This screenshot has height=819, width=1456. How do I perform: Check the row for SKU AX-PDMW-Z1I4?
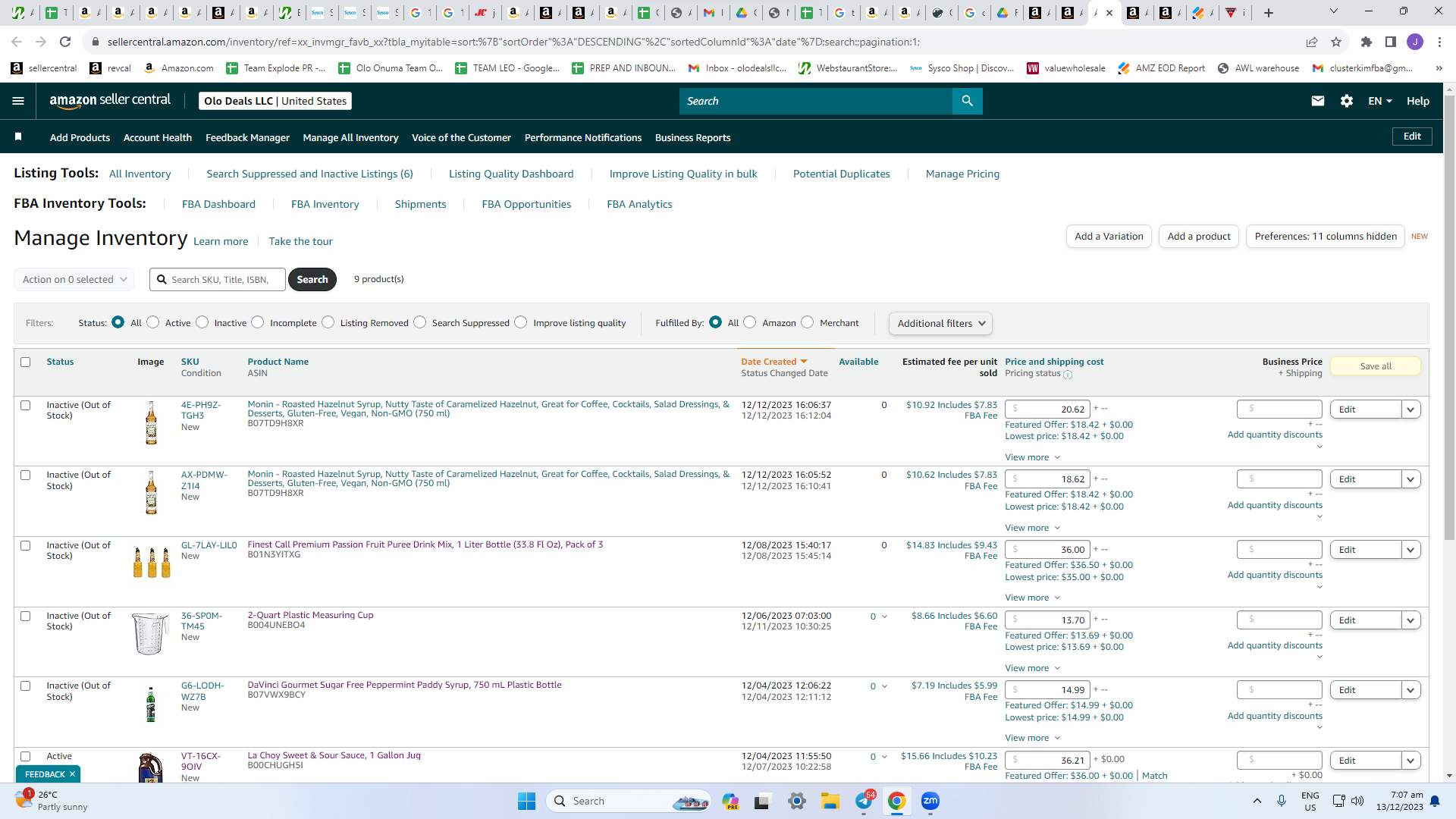pyautogui.click(x=26, y=475)
